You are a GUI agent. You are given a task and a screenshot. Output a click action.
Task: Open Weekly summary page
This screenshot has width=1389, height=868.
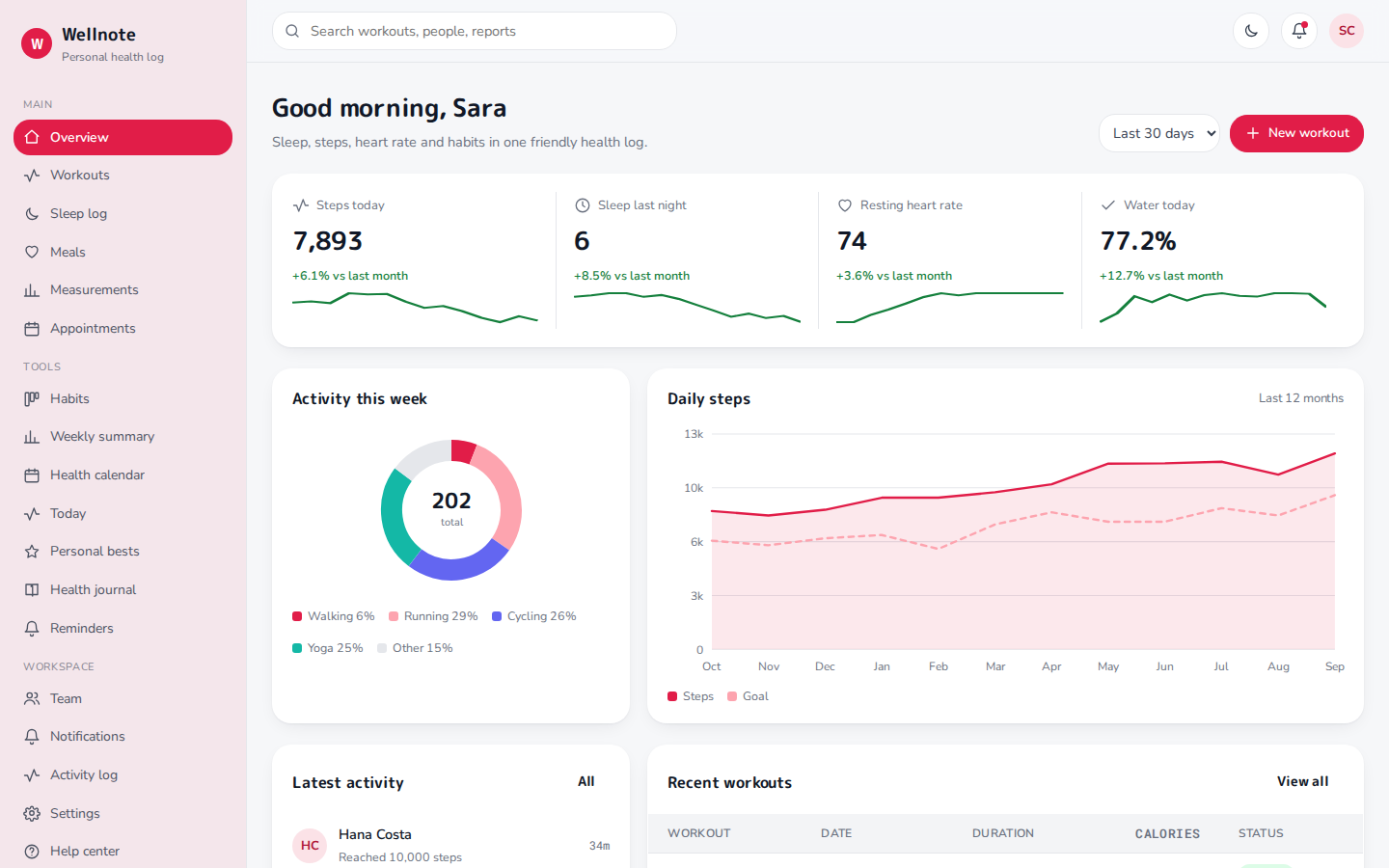click(x=123, y=437)
